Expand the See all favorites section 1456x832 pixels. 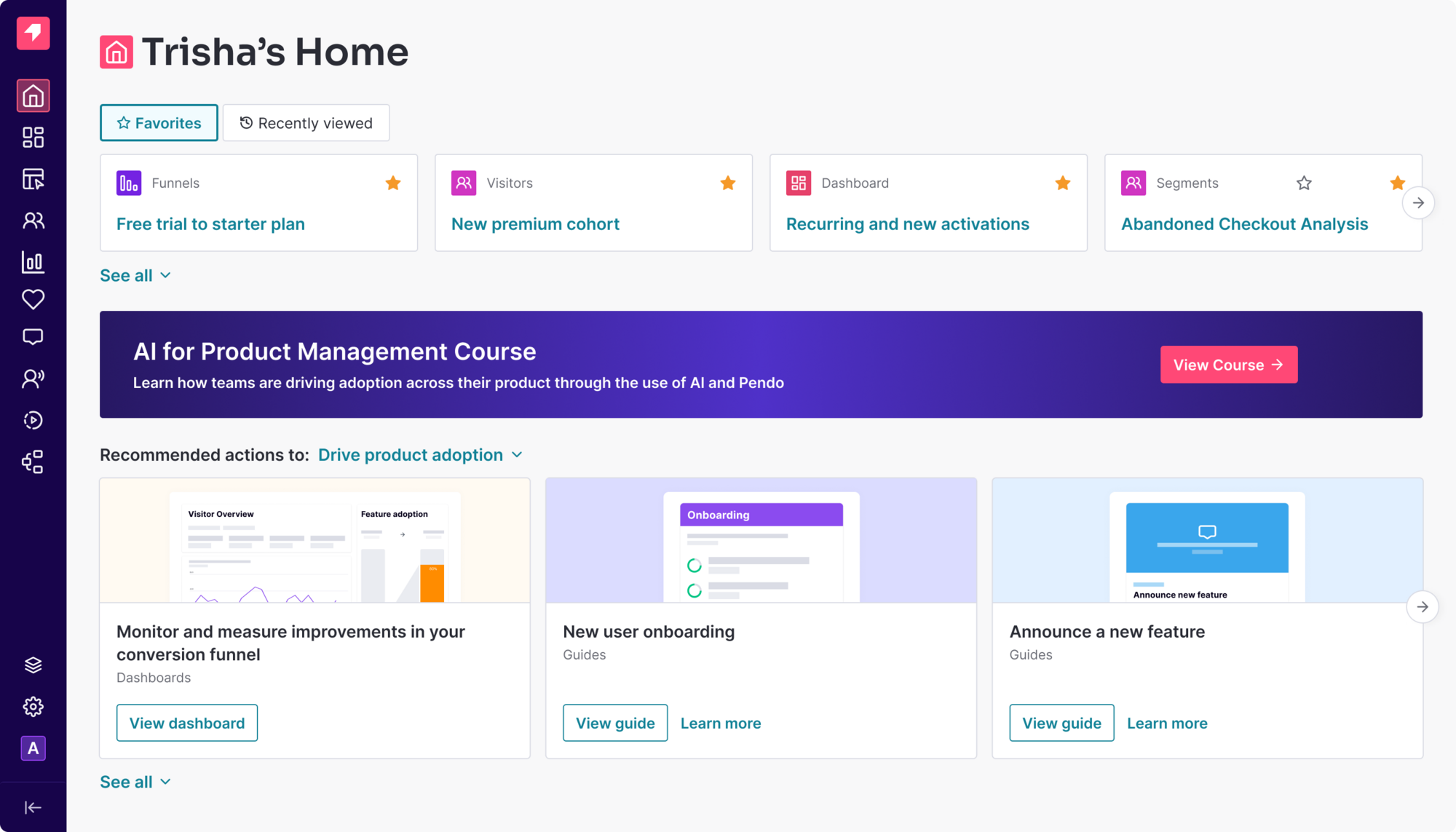(135, 275)
